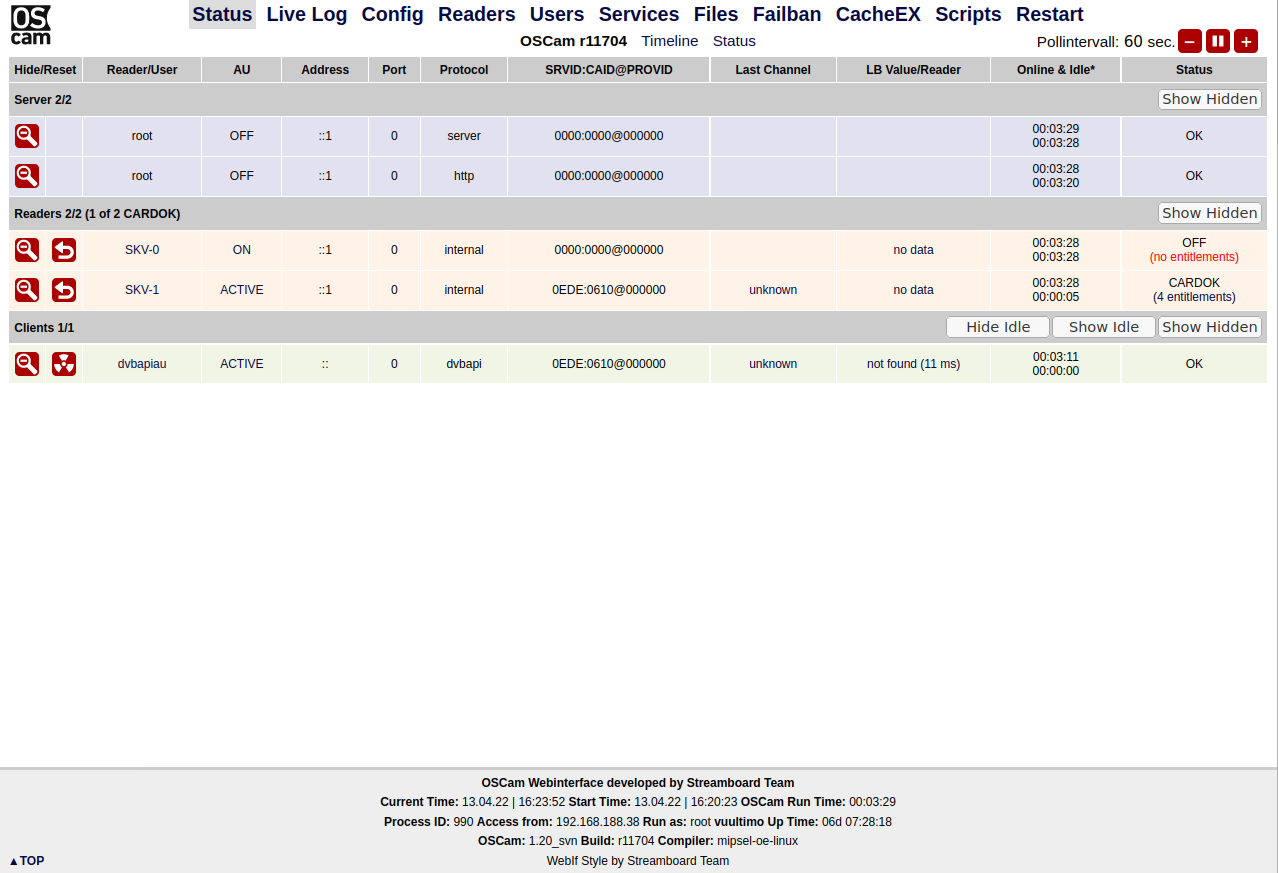Reset the dvbapiau client with radiation icon

[64, 364]
